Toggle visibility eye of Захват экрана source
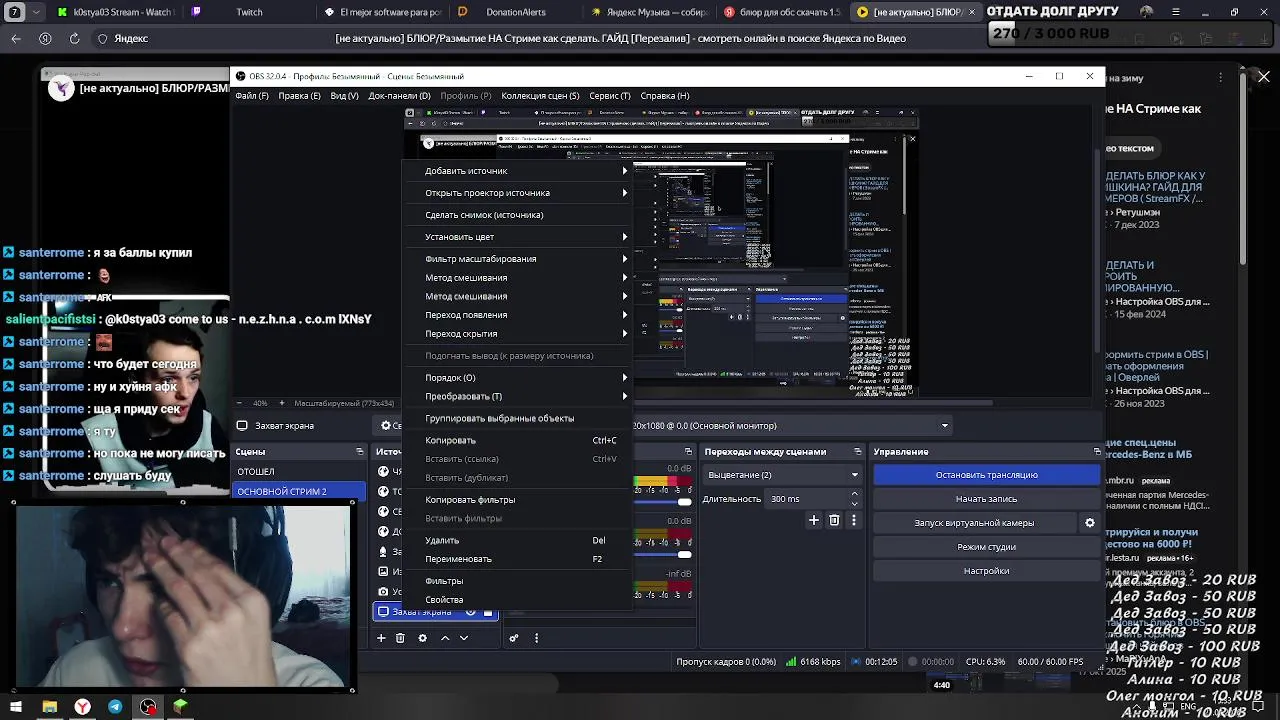This screenshot has width=1280, height=720. coord(471,612)
